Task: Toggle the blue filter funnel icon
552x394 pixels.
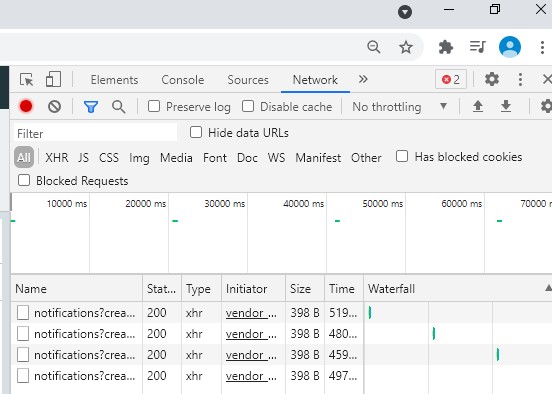Action: (x=91, y=107)
